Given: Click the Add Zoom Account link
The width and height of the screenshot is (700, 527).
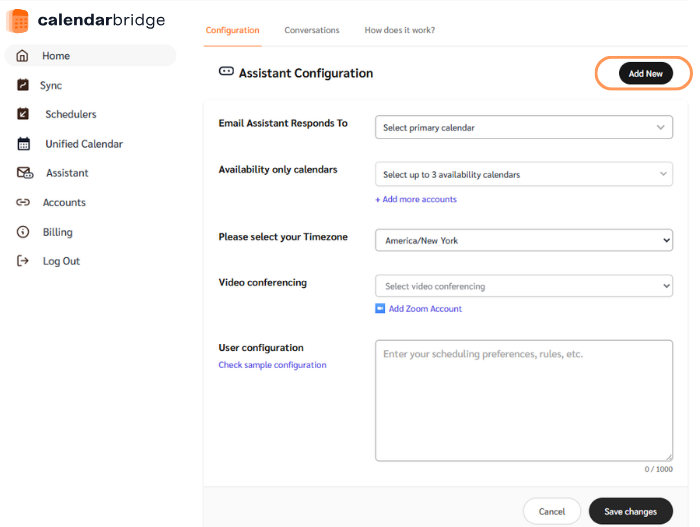Looking at the screenshot, I should (425, 309).
